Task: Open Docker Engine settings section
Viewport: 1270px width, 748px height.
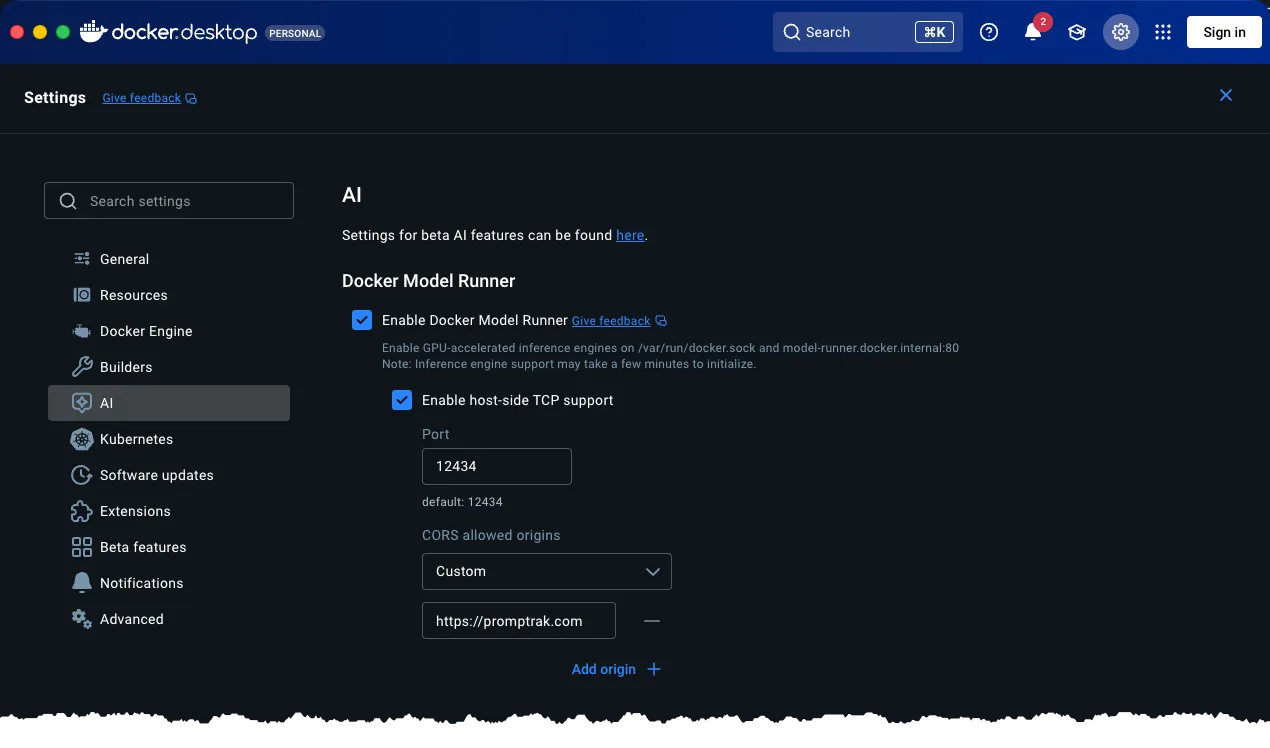Action: pyautogui.click(x=169, y=331)
